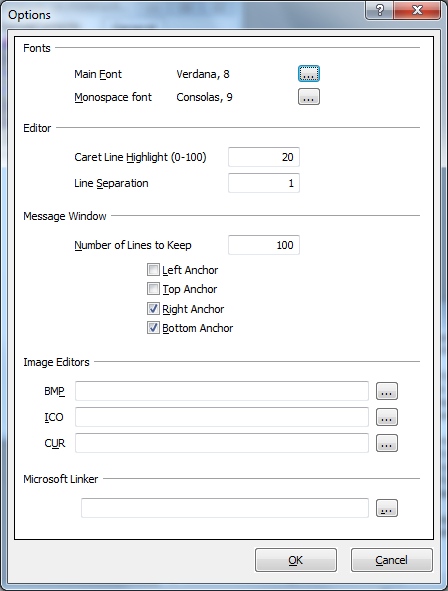The width and height of the screenshot is (448, 591).
Task: Browse for the CUR image editor
Action: [x=387, y=443]
